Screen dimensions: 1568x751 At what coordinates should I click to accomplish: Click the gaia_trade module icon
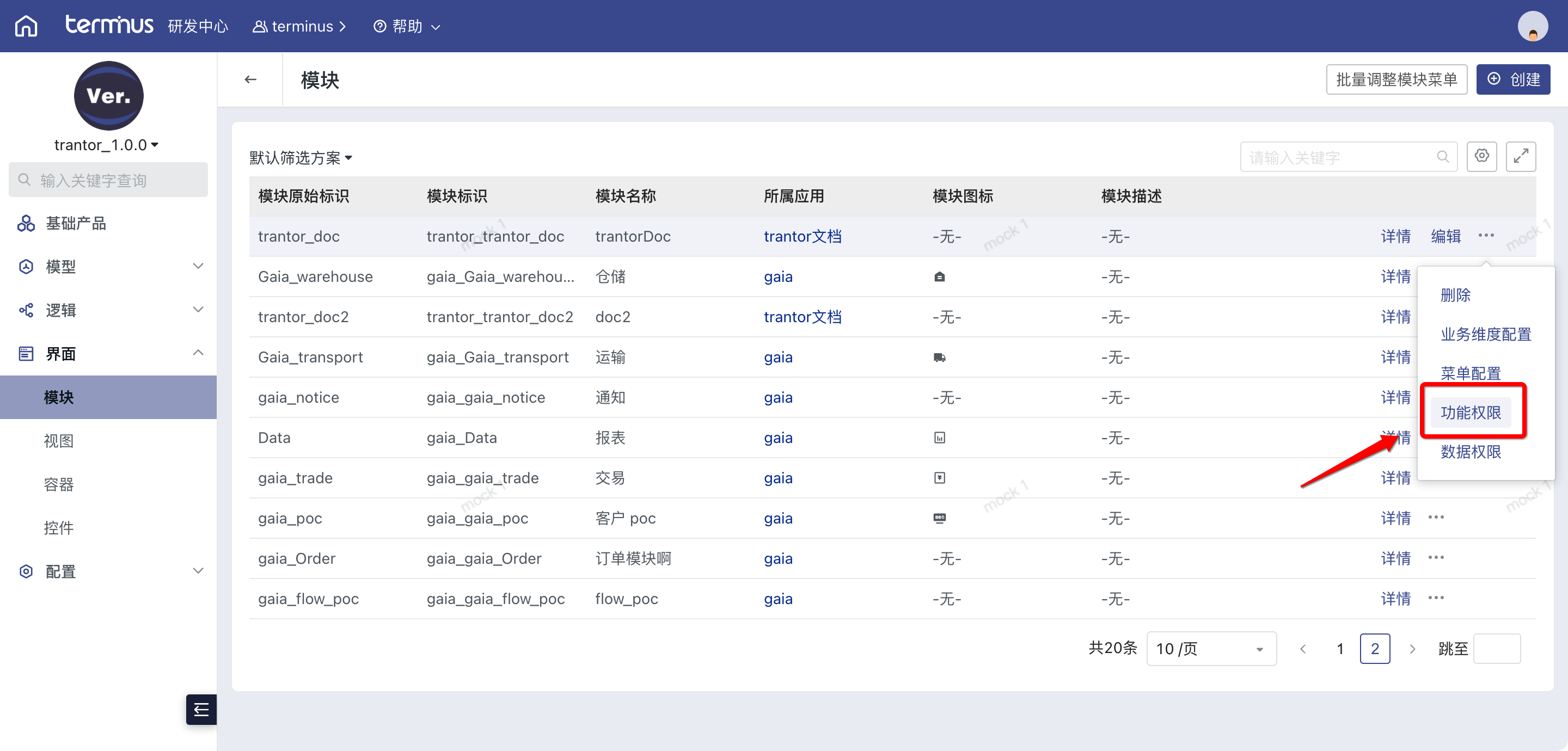939,478
